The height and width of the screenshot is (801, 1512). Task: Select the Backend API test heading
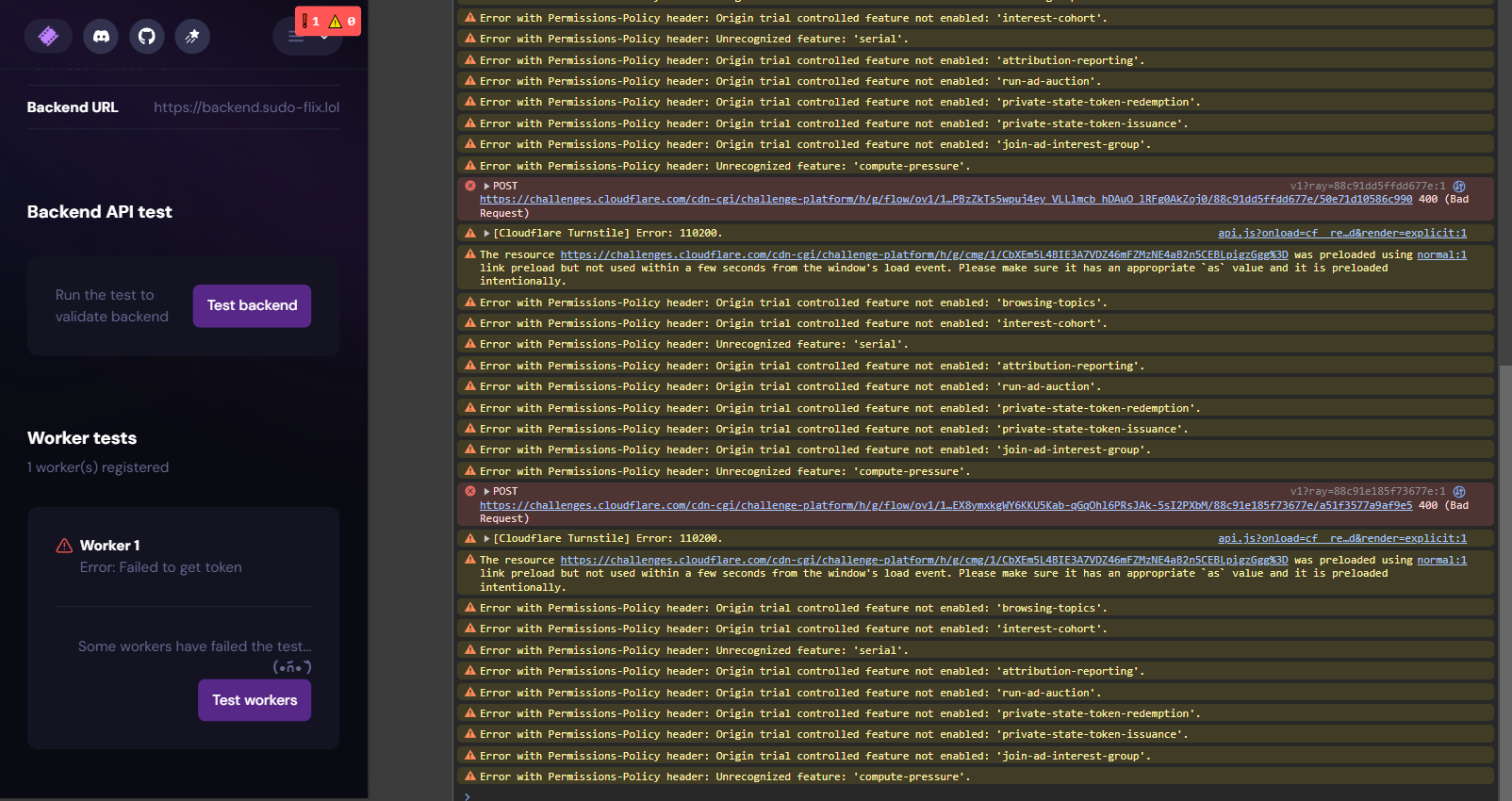coord(100,212)
